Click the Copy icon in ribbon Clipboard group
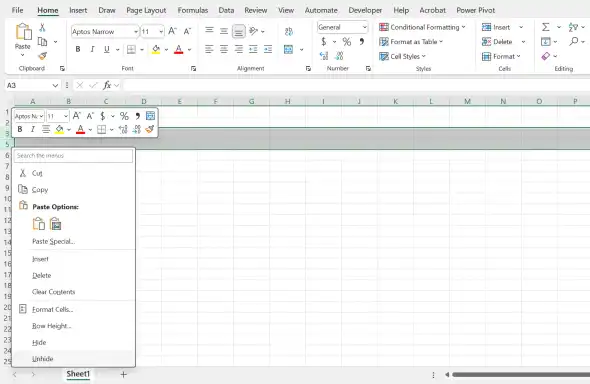Screen dimensions: 590x384 (x=43, y=41)
